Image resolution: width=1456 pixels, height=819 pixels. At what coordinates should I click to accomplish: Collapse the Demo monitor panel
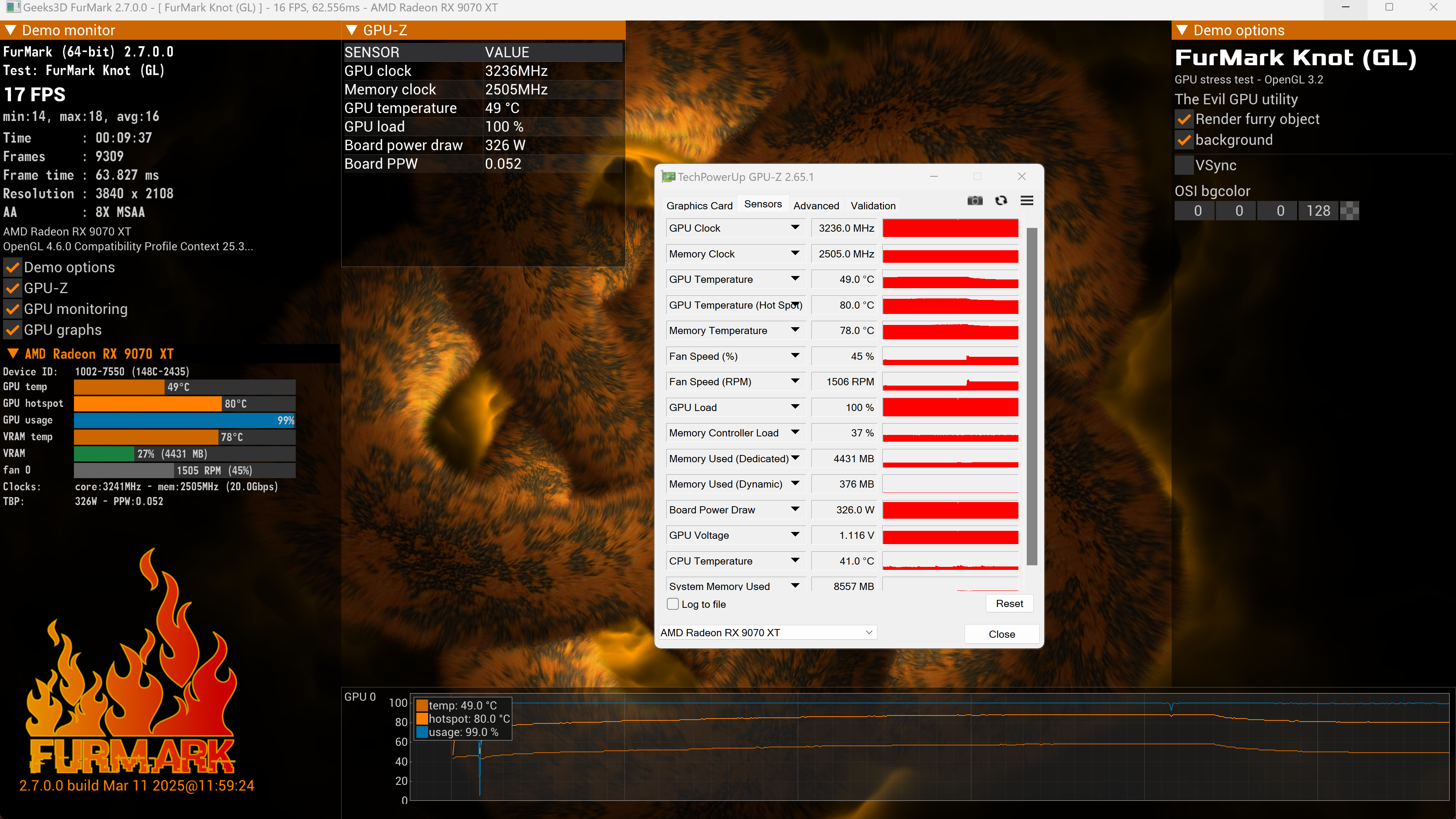pos(11,30)
